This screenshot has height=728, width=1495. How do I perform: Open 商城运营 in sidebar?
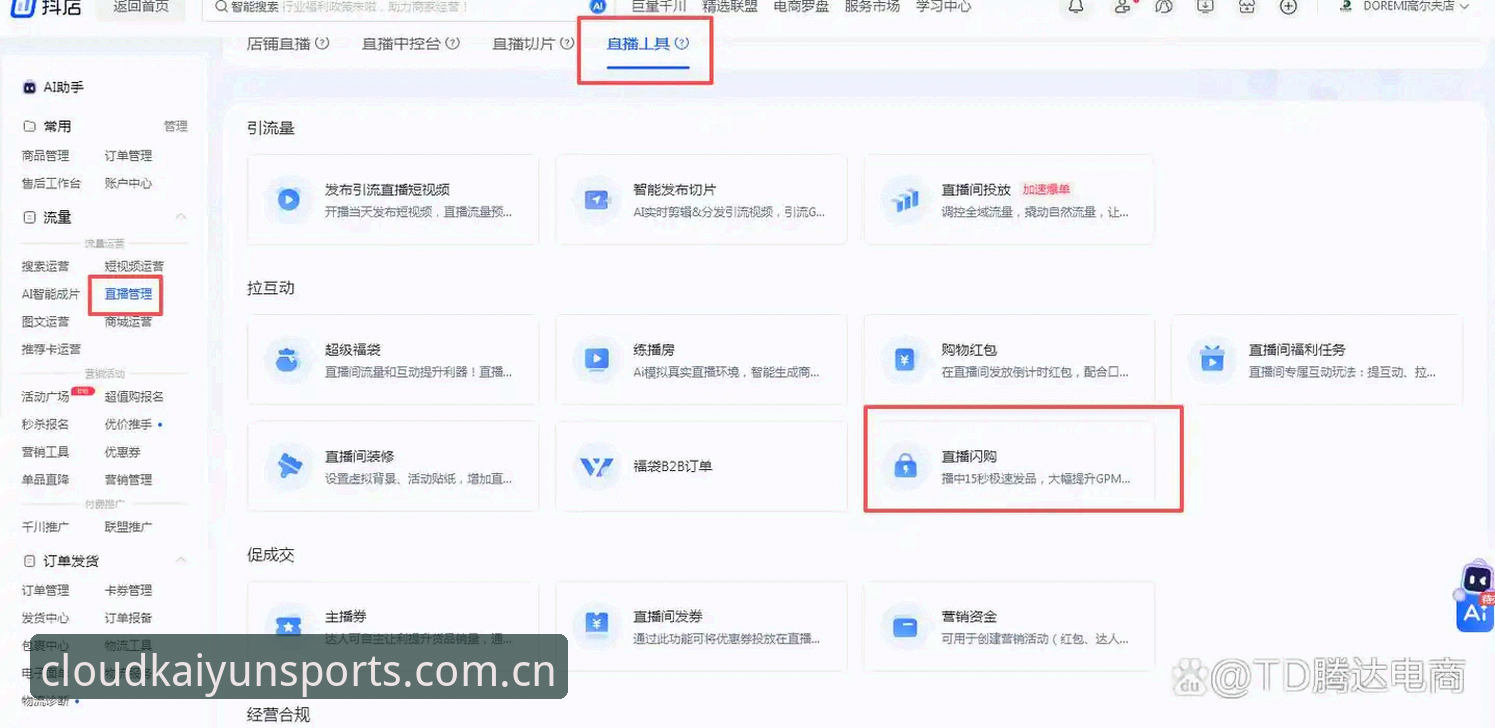pos(129,322)
